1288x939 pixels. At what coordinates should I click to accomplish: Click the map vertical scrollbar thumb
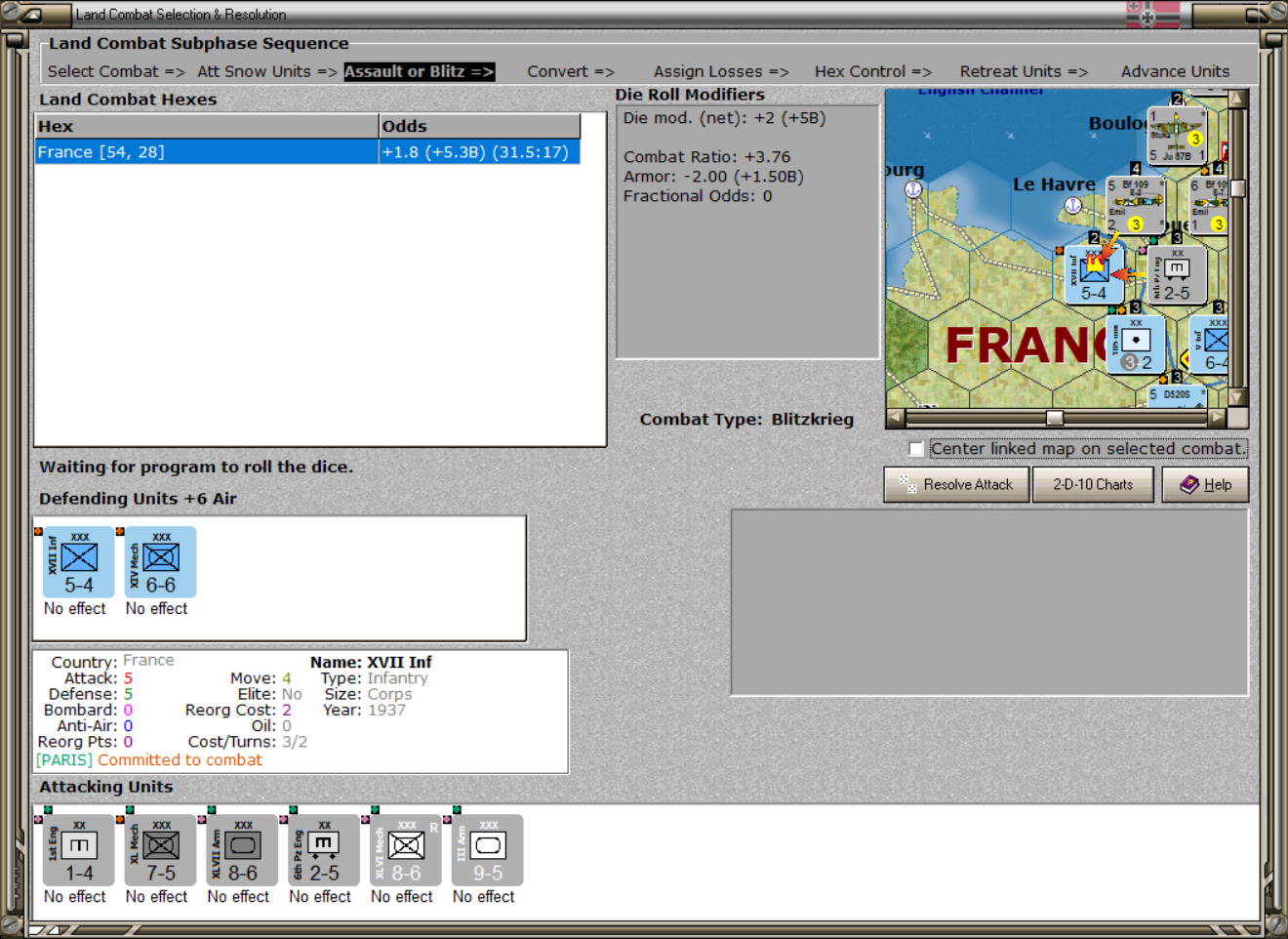click(1237, 188)
